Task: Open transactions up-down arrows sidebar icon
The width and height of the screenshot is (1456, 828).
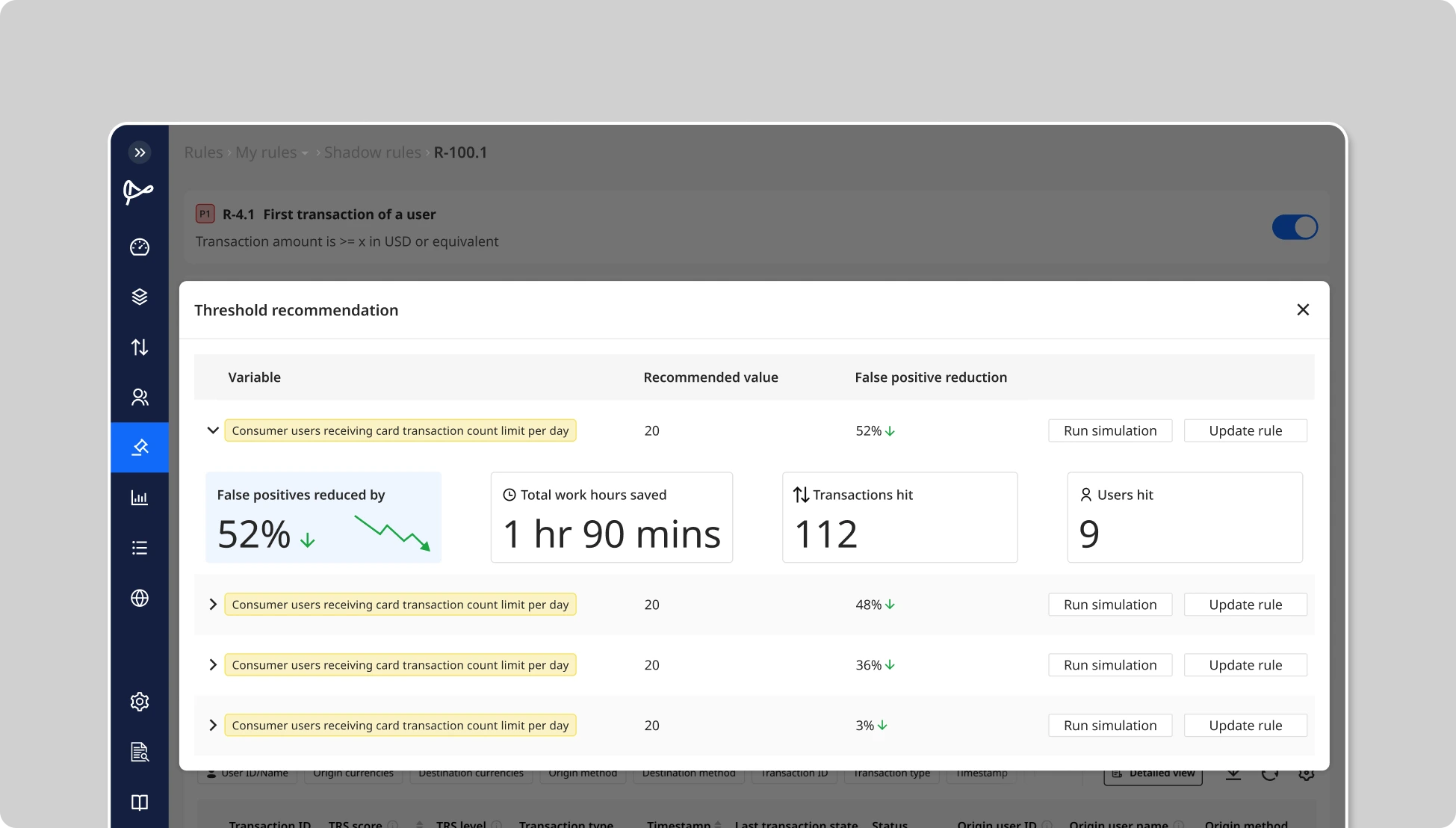Action: point(140,347)
